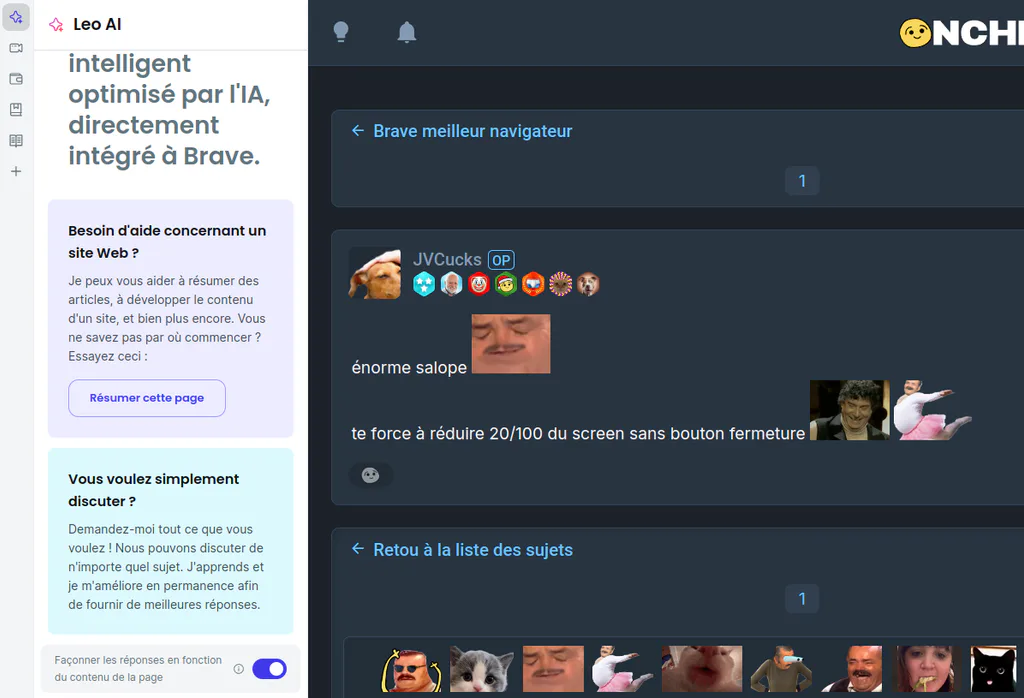Viewport: 1024px width, 698px height.
Task: Open Bookmarks sidebar icon
Action: point(16,110)
